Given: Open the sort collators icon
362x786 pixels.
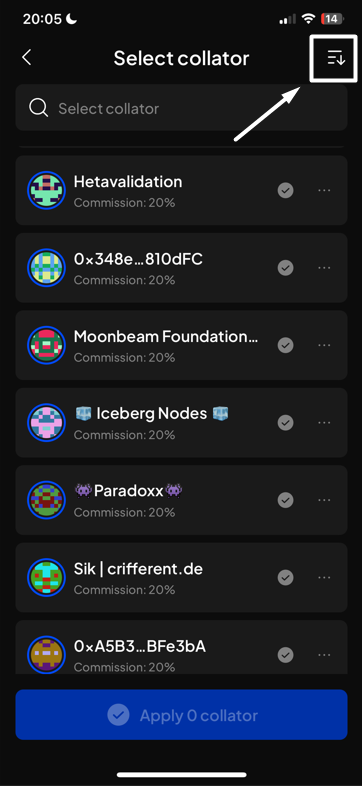Looking at the screenshot, I should (336, 58).
